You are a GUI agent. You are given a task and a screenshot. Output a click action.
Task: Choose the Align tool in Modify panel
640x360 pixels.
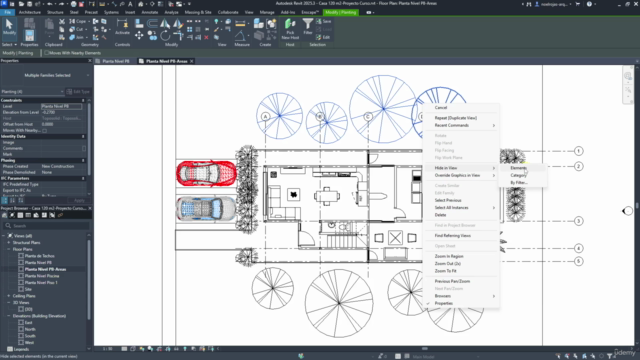point(139,24)
